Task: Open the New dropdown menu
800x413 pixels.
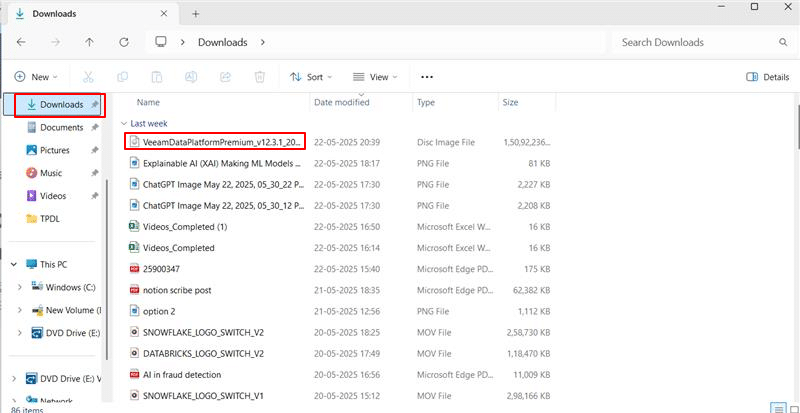Action: click(36, 77)
